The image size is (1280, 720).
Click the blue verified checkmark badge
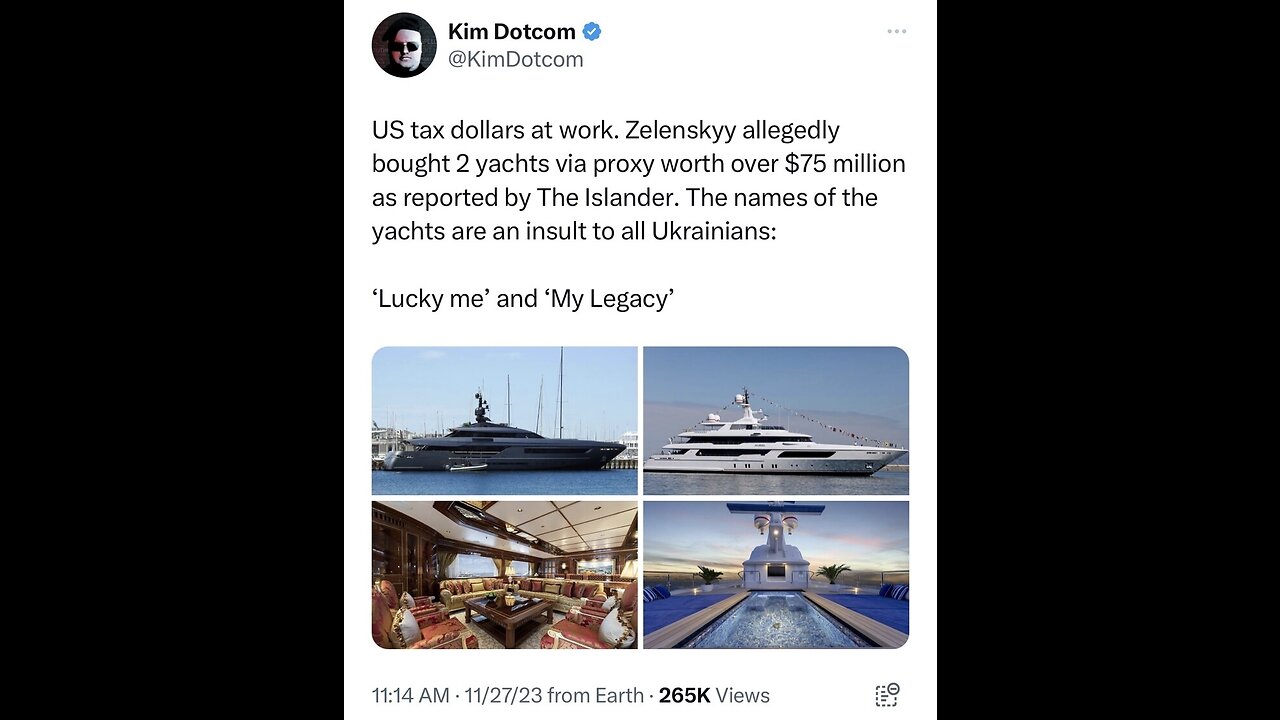(592, 32)
